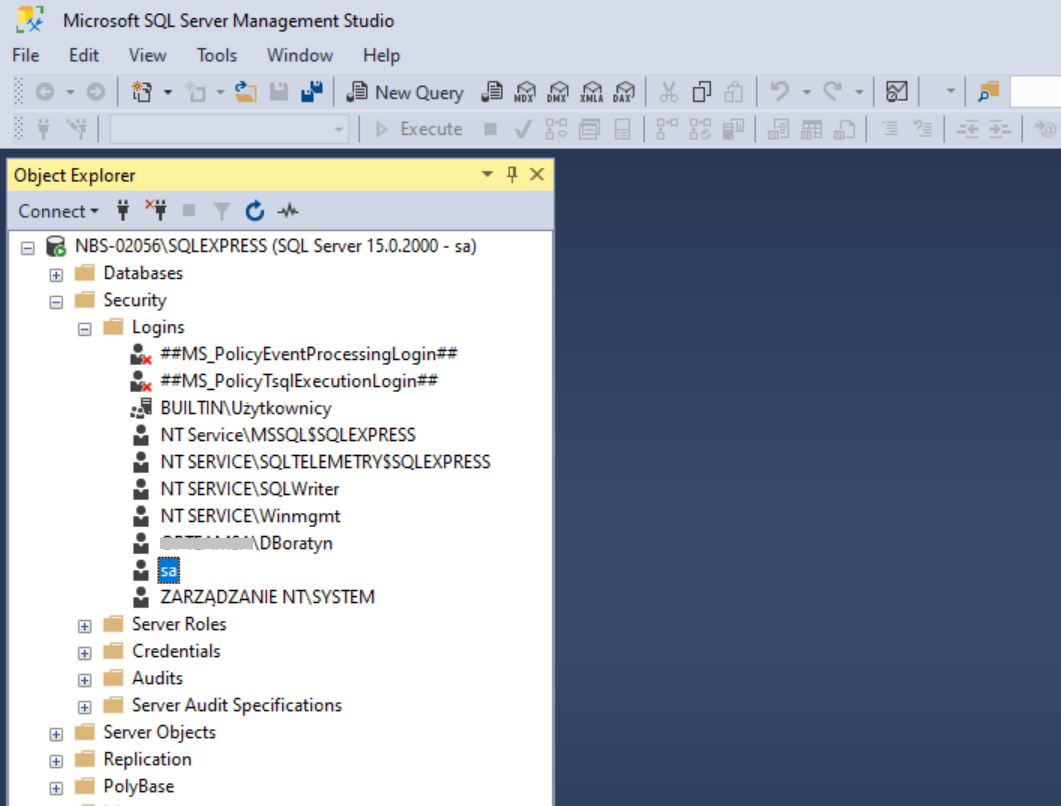Viewport: 1061px width, 806px height.
Task: Open the View menu
Action: pyautogui.click(x=147, y=55)
